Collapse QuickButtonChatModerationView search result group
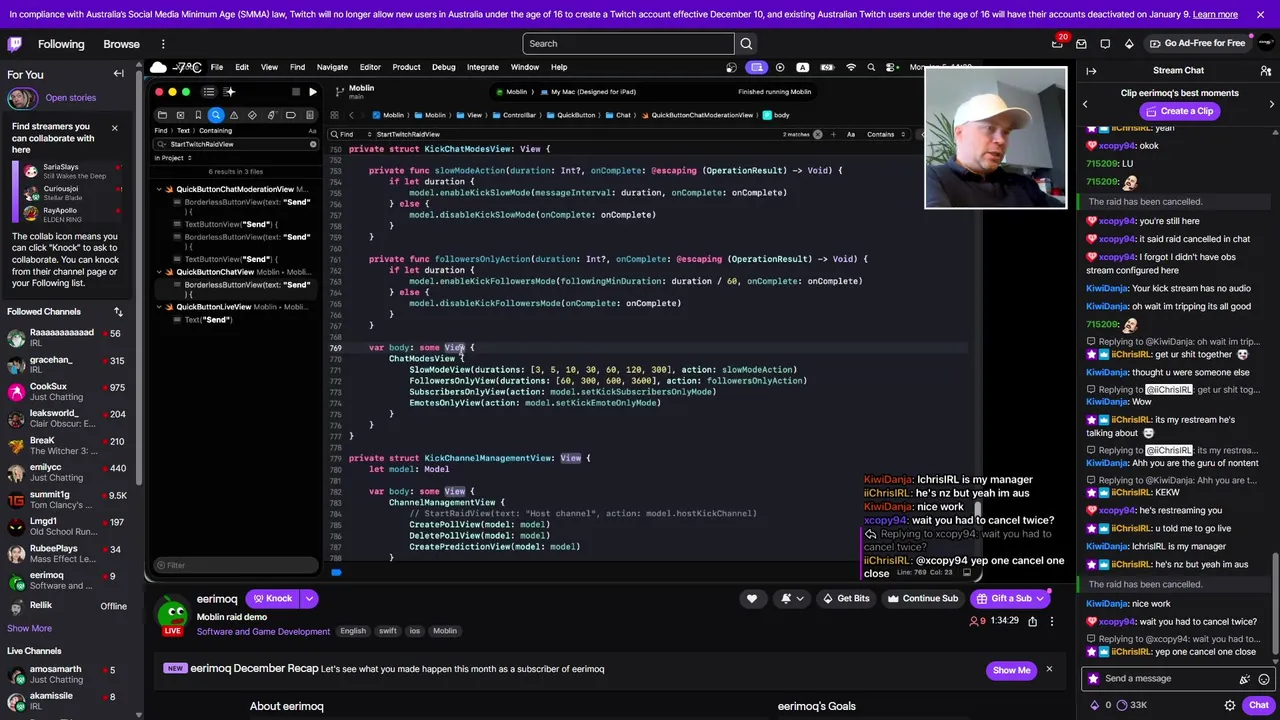Screen dimensions: 1280x720 pyautogui.click(x=158, y=189)
